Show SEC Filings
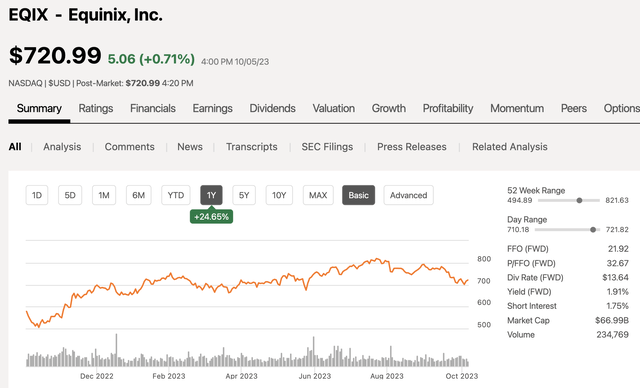 327,147
